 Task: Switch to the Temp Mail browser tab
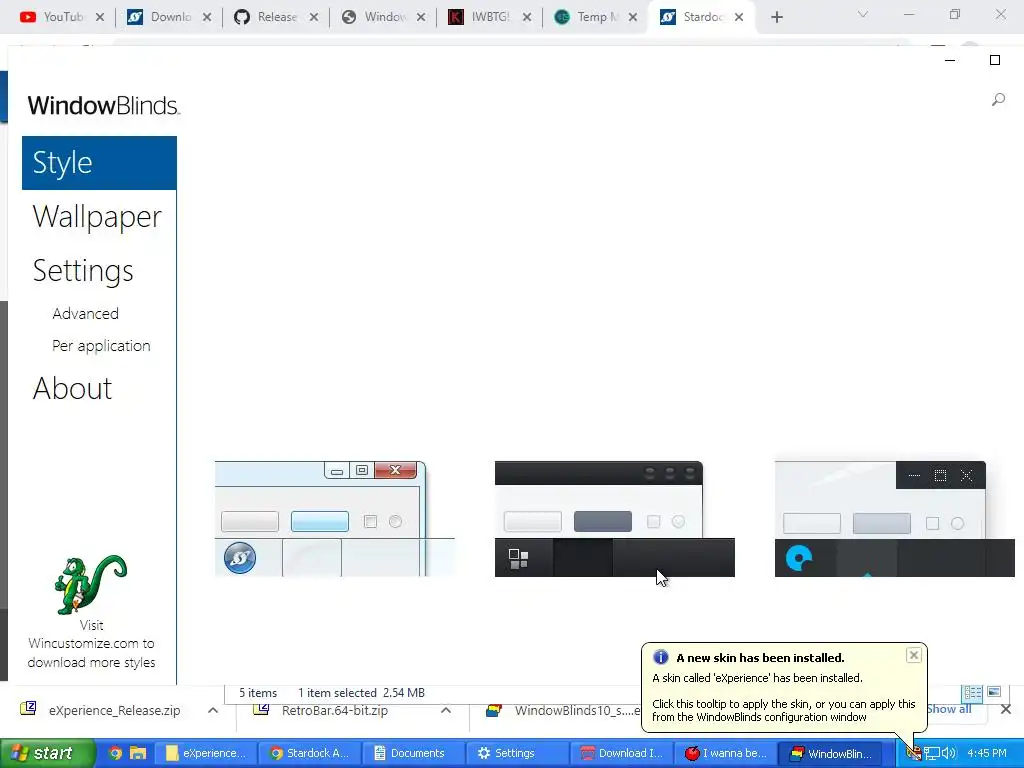597,17
